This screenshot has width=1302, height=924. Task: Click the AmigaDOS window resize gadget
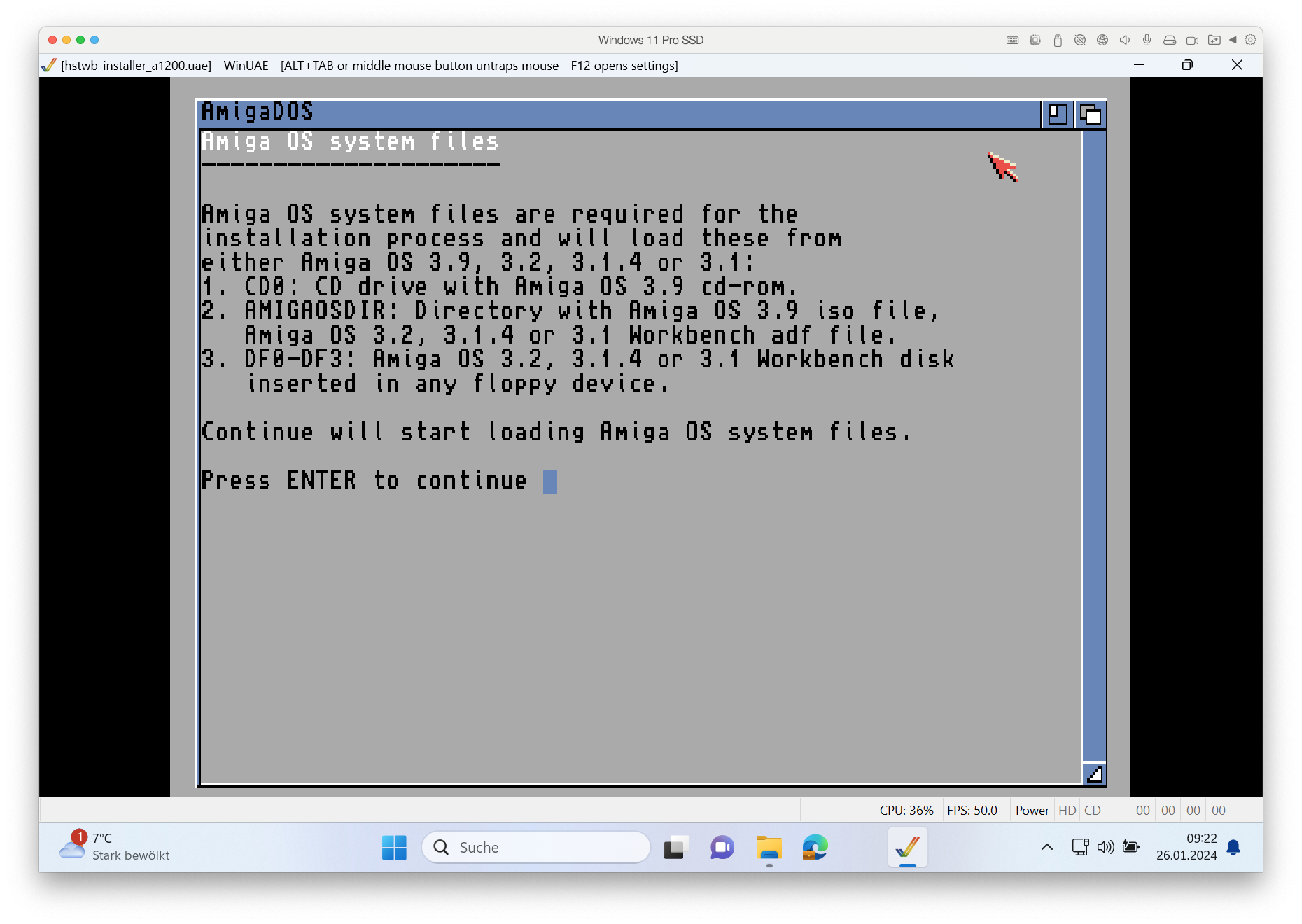click(x=1094, y=774)
